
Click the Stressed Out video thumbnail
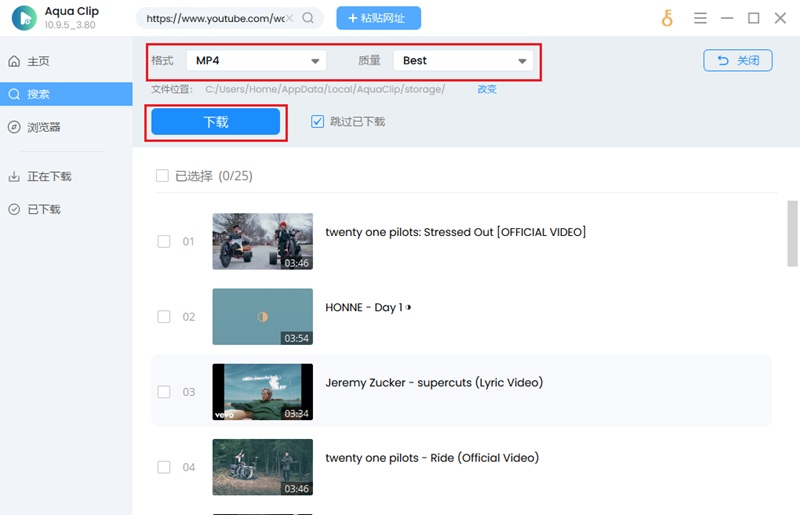point(263,241)
